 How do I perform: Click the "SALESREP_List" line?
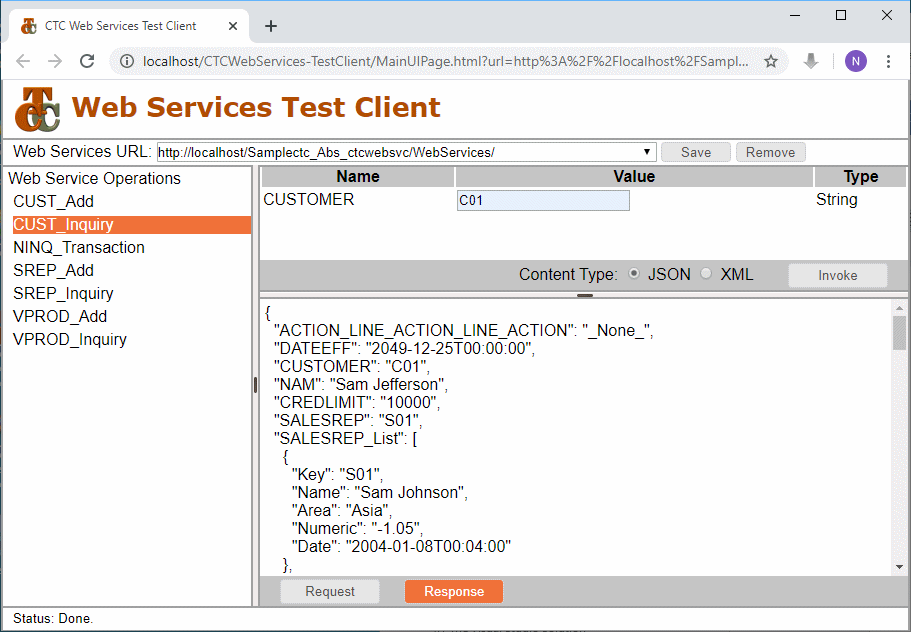tap(346, 439)
